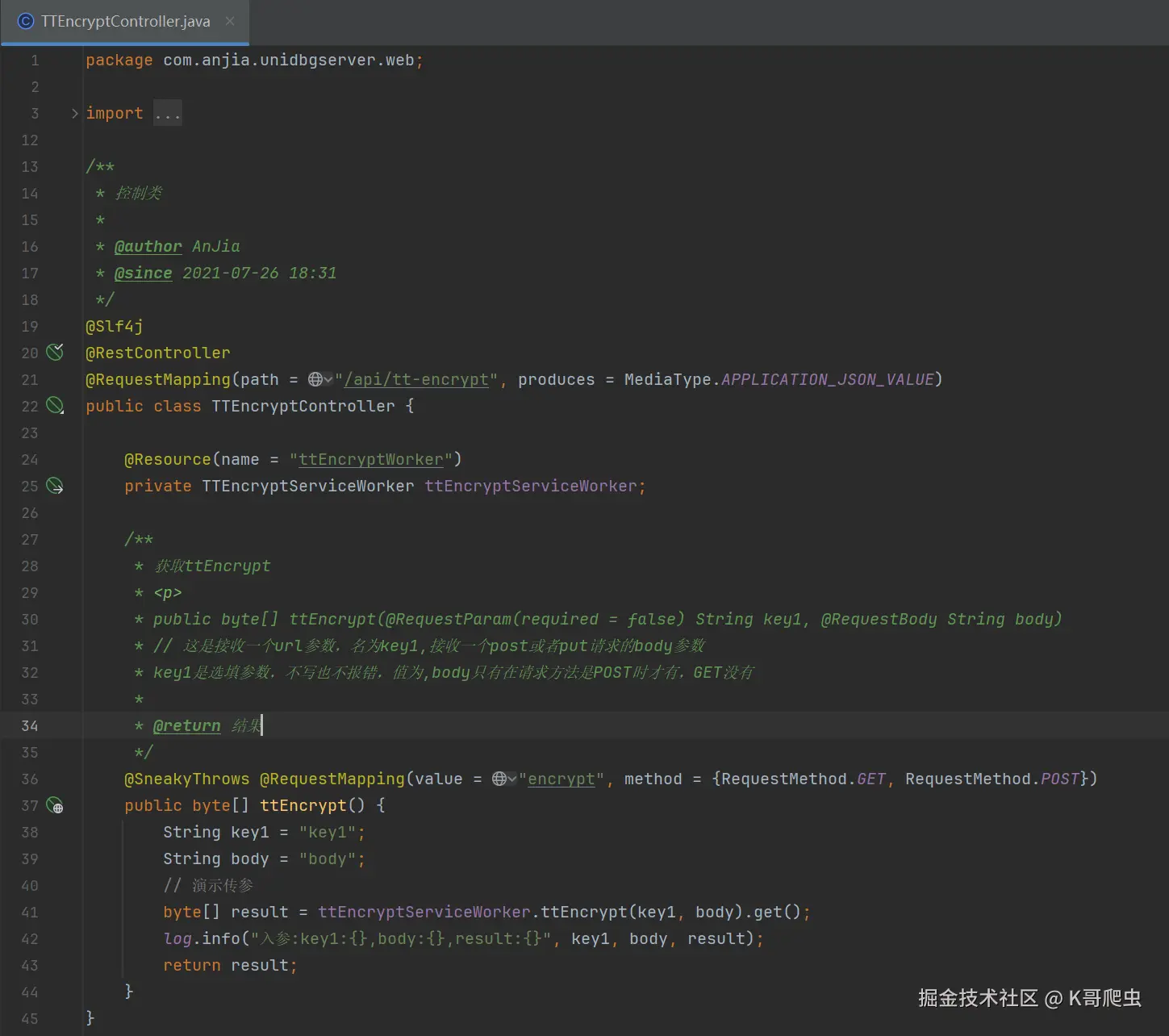Expand the collapsed import ellipsis placeholder
Viewport: 1169px width, 1036px height.
pyautogui.click(x=168, y=113)
